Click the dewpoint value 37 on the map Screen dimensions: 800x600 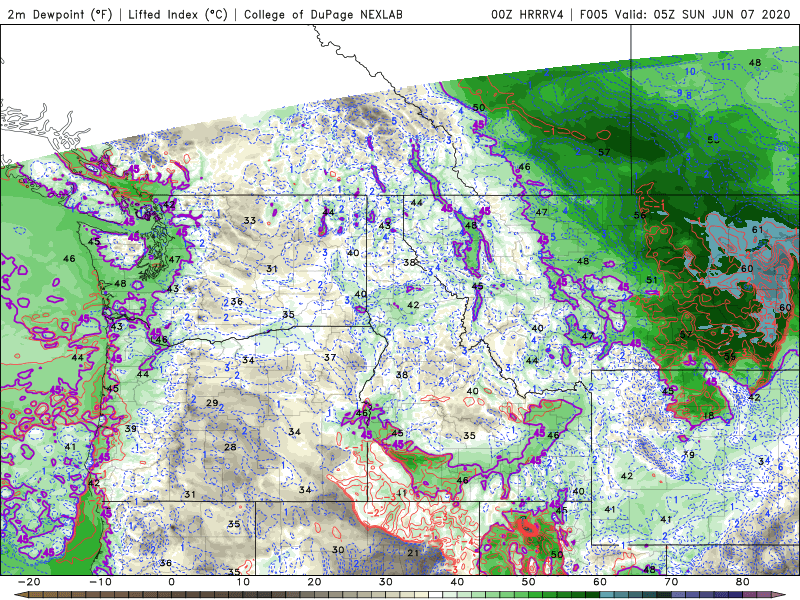tap(330, 357)
